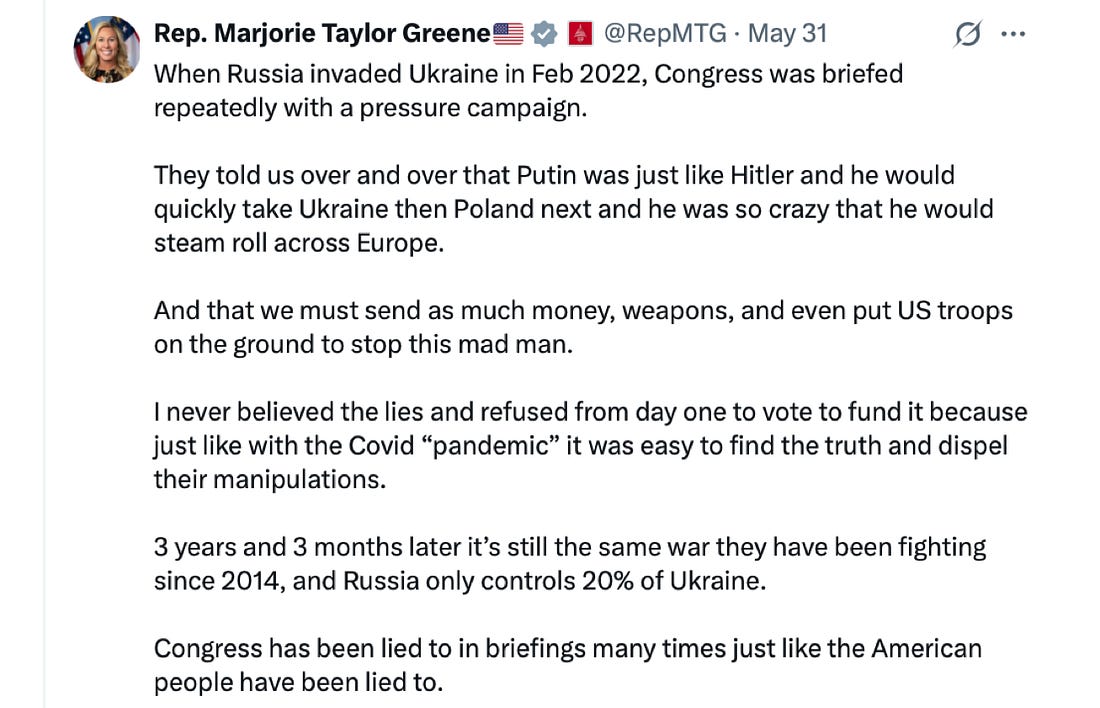Open the May 31 timestamp link
This screenshot has height=708, width=1100.
tap(788, 34)
